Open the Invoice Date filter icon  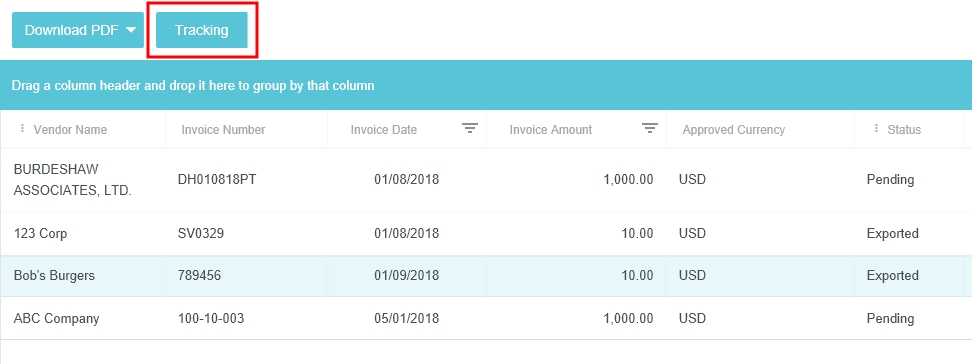coord(470,128)
